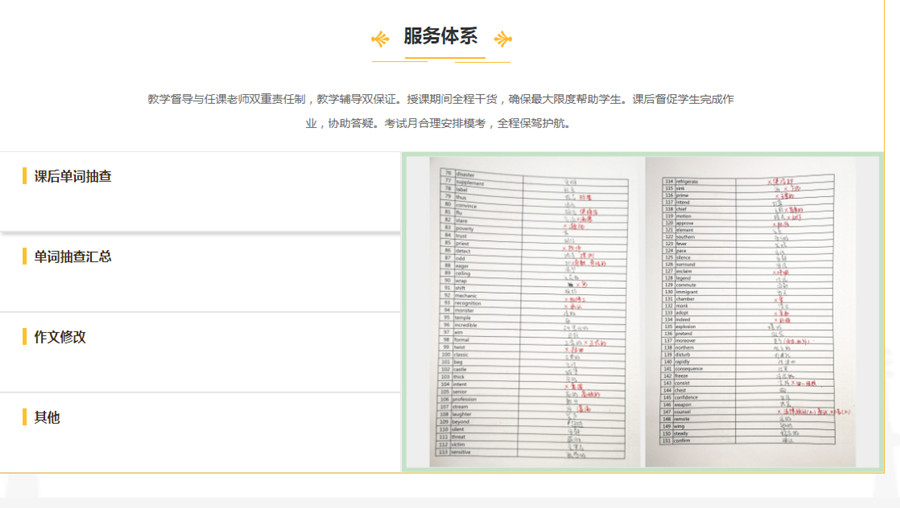Click the description line ending with 全程保驾护航
This screenshot has height=508, width=900.
tap(441, 123)
